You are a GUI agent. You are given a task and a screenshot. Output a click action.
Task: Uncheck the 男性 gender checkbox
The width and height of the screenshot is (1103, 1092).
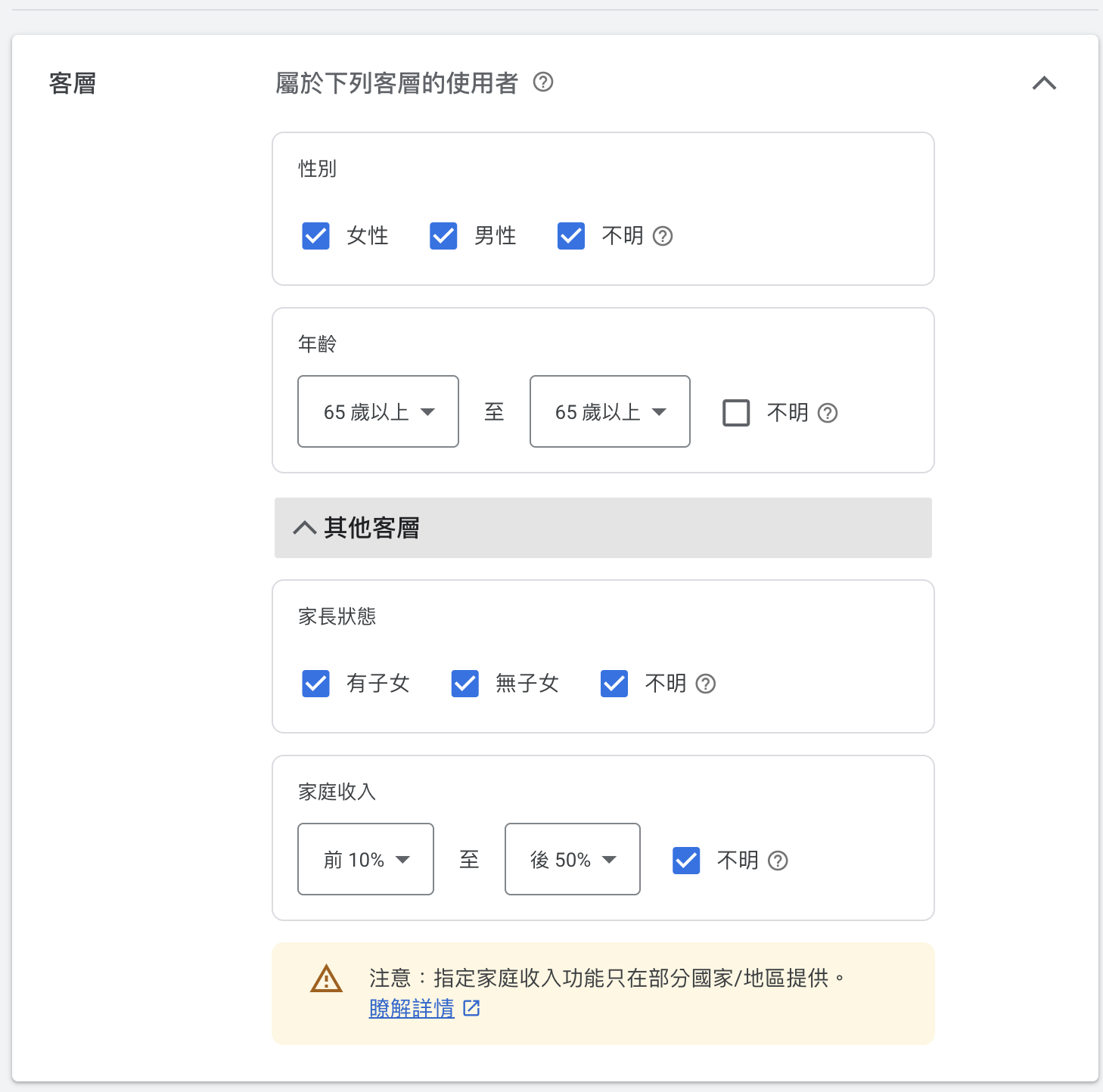[x=443, y=236]
